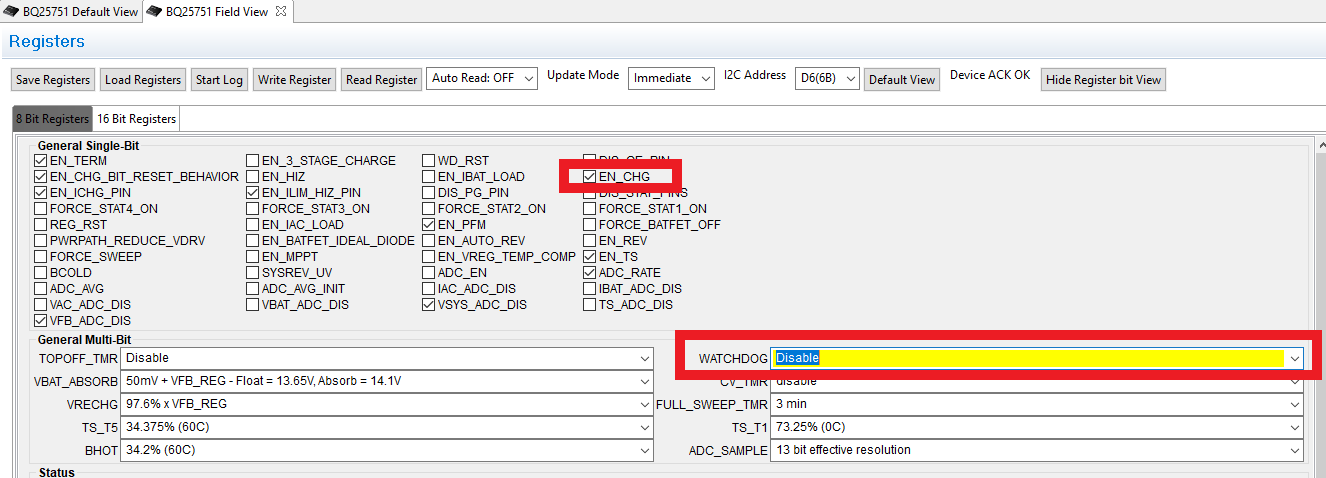Open the 16 Bit Registers tab

pos(136,119)
